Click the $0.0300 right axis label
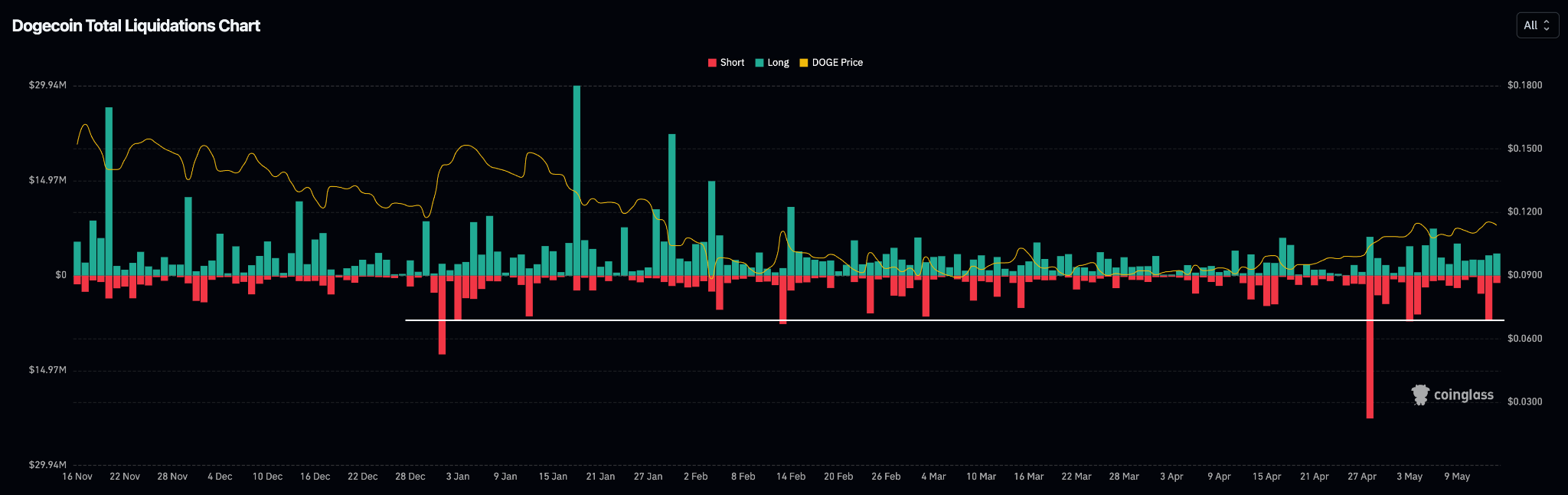1568x495 pixels. click(x=1524, y=402)
